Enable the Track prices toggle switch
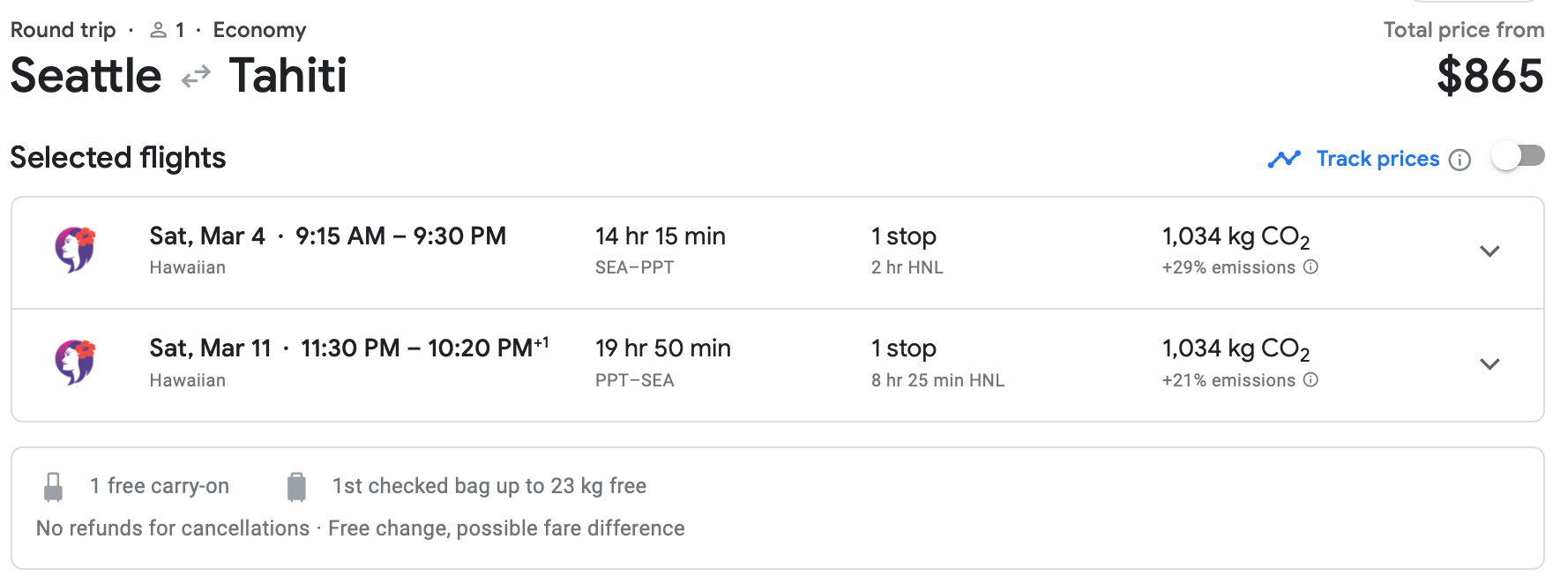This screenshot has width=1568, height=584. pos(1518,157)
